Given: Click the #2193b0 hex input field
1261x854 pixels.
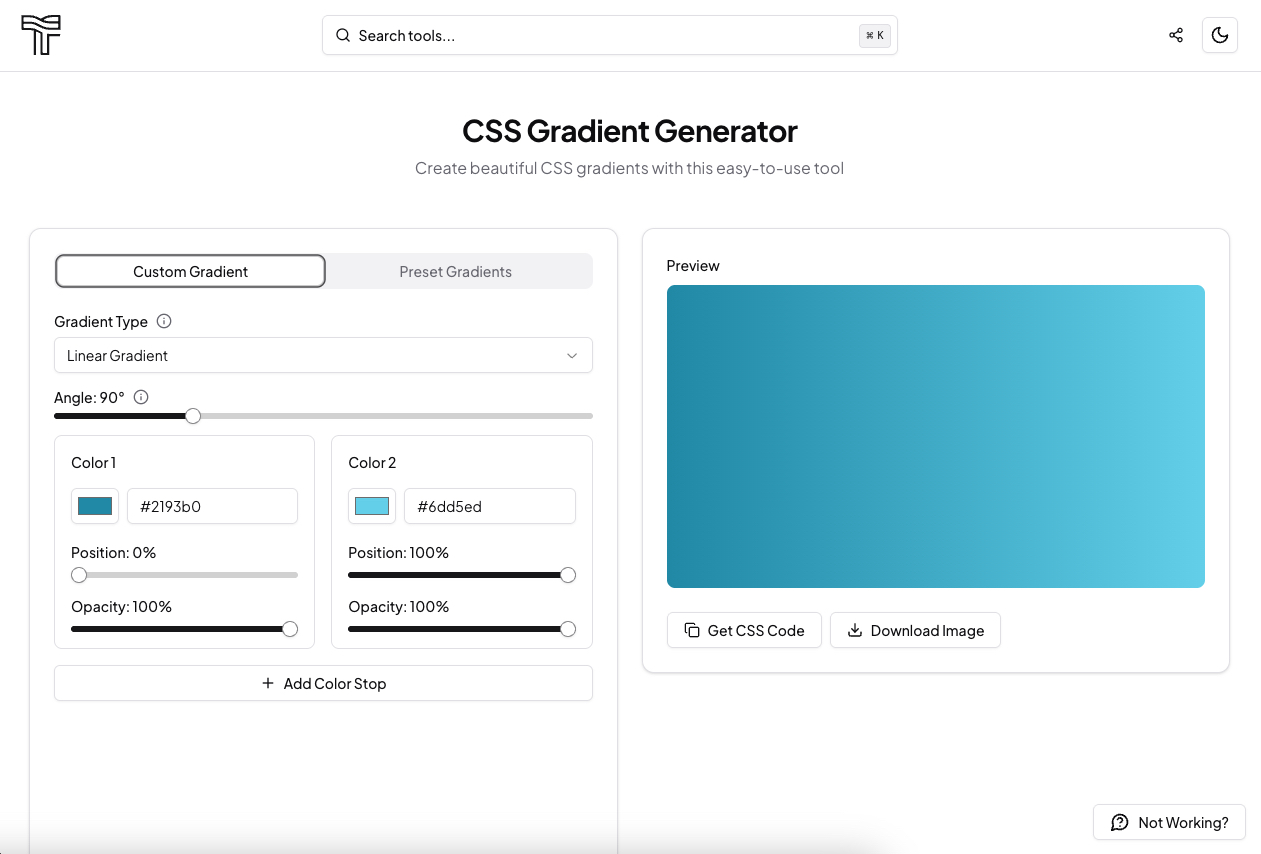Looking at the screenshot, I should pyautogui.click(x=212, y=506).
